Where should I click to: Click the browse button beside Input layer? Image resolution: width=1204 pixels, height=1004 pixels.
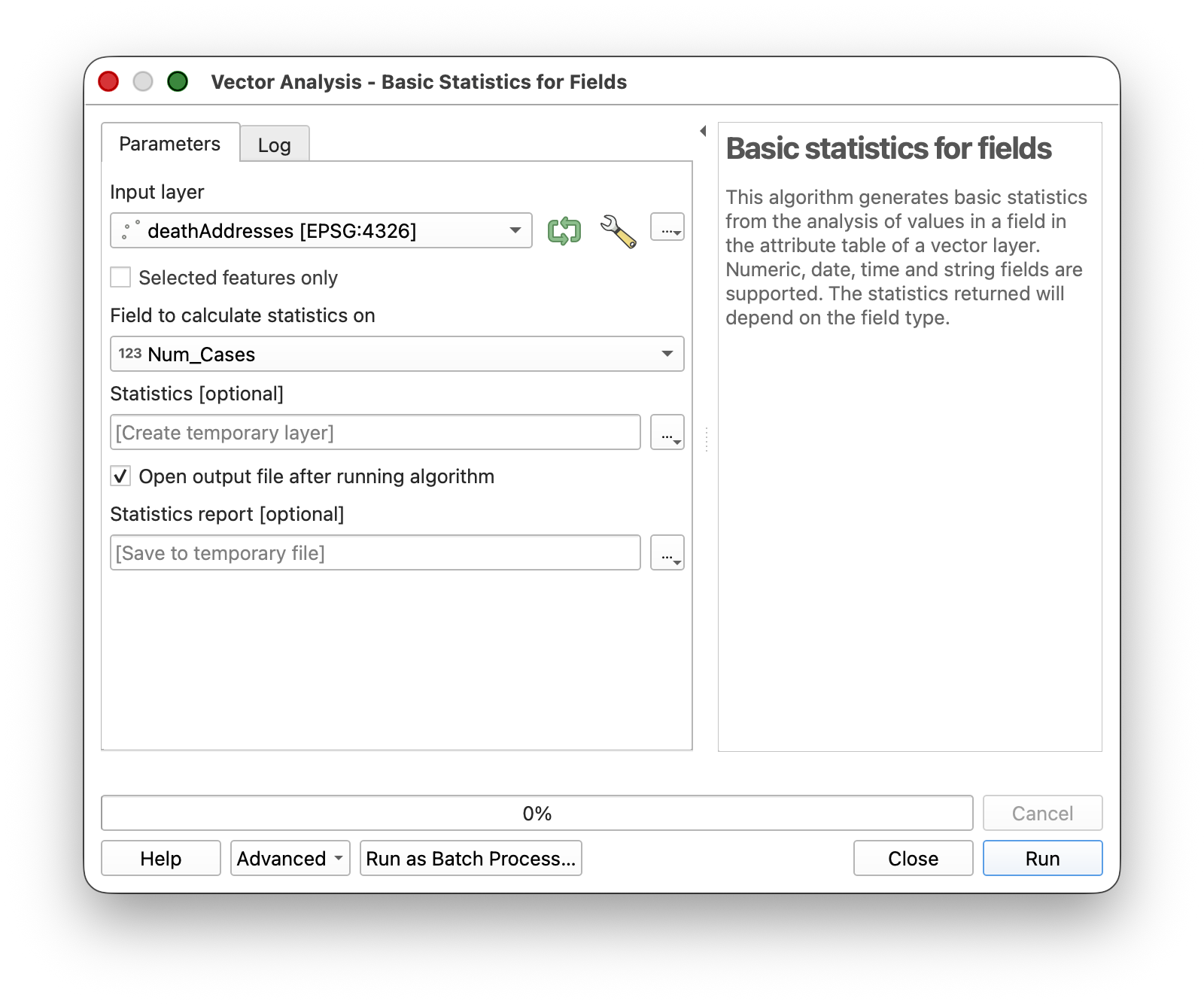click(667, 227)
